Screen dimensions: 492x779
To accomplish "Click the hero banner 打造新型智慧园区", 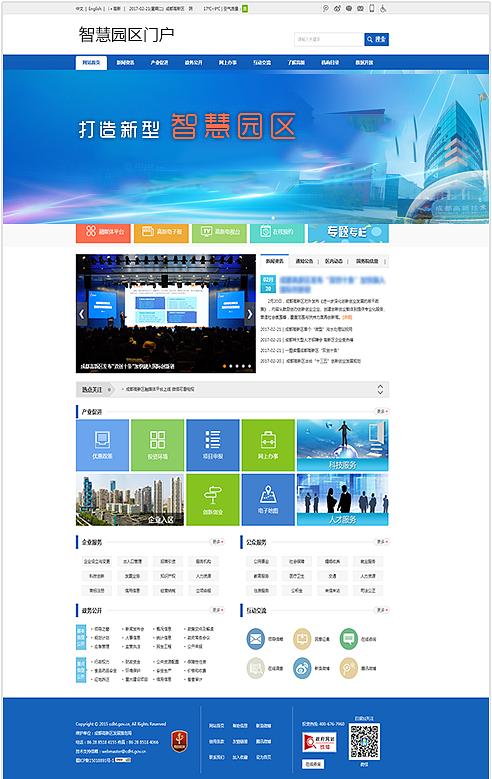I will pyautogui.click(x=246, y=147).
